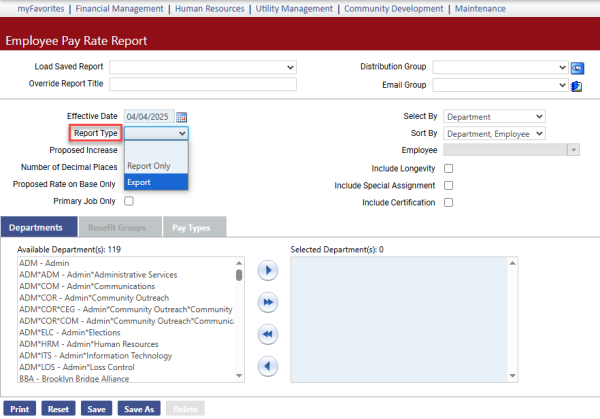Open the Select By Department dropdown
The width and height of the screenshot is (600, 419).
(x=494, y=117)
